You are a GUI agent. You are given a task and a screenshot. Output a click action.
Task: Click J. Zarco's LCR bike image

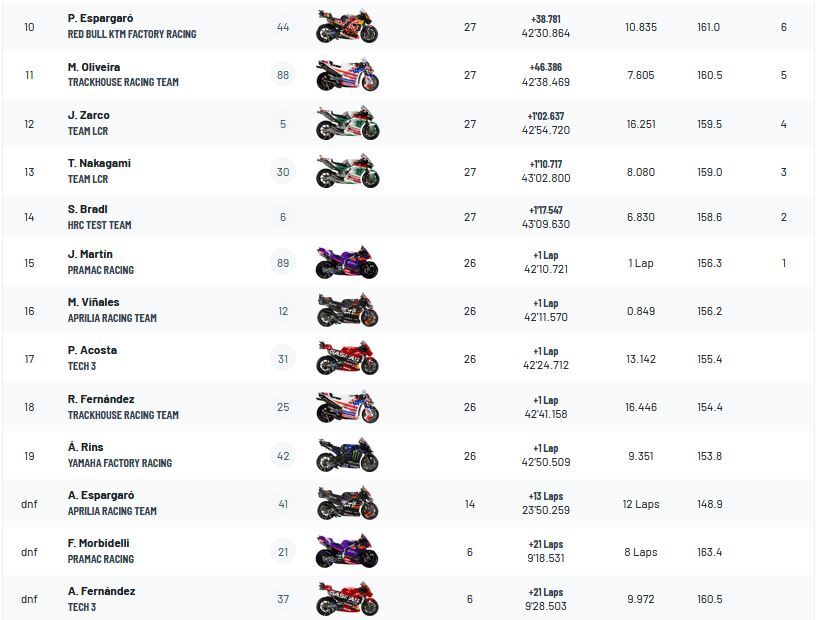click(x=347, y=124)
